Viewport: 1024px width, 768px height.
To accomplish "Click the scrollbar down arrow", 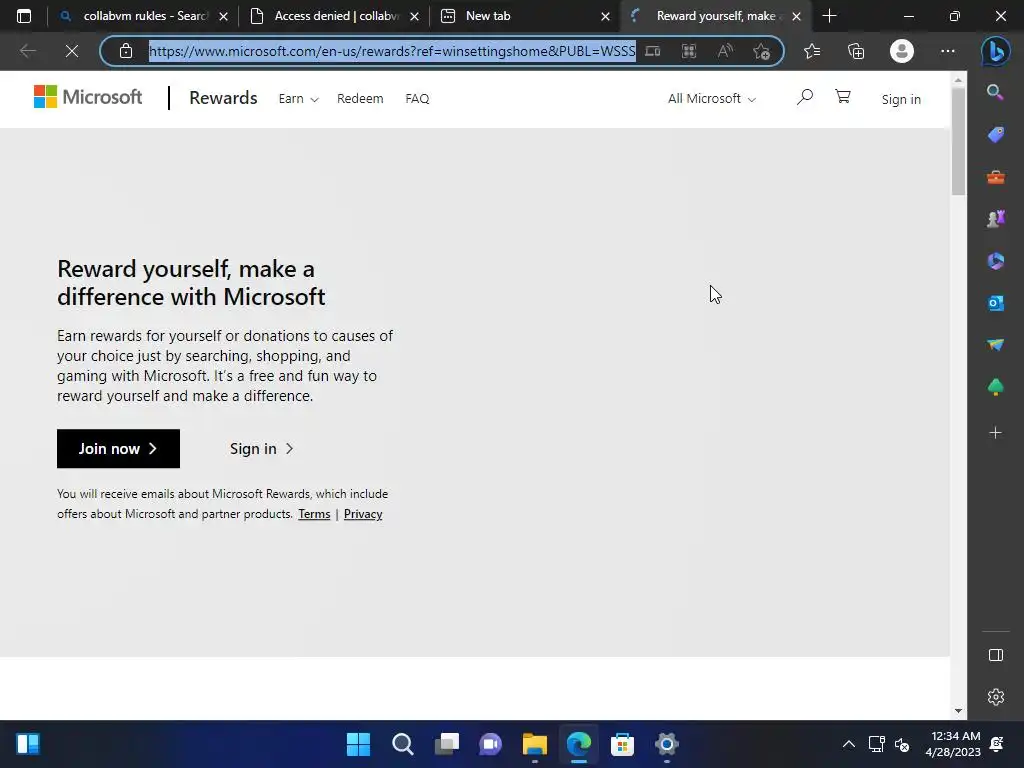I will 958,711.
